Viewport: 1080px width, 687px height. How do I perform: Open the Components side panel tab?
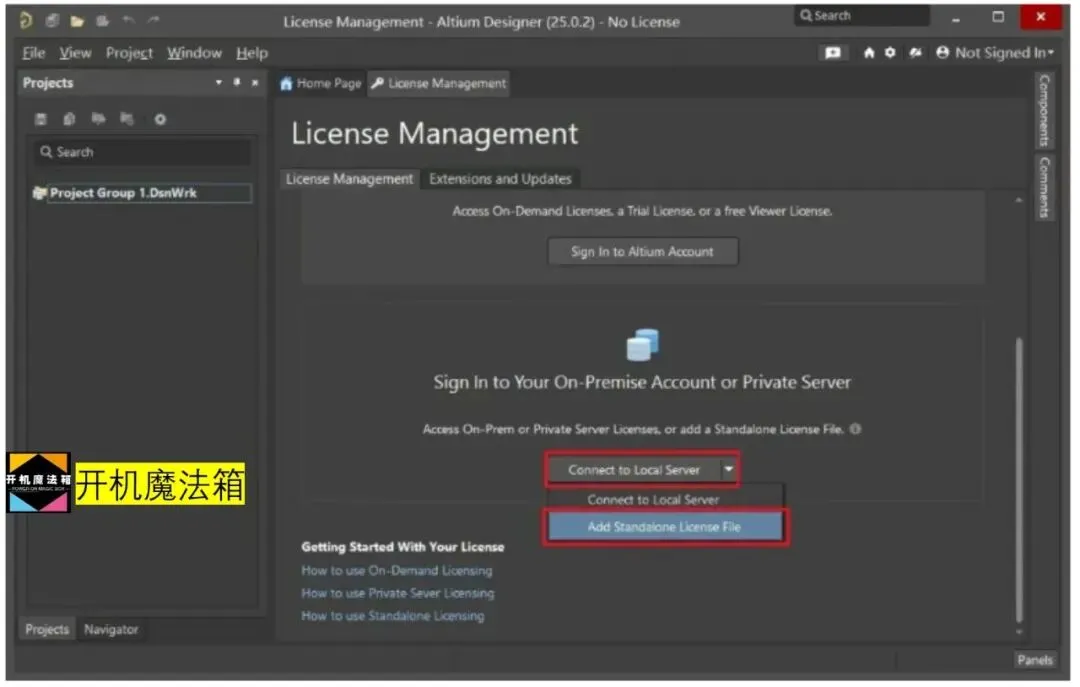[x=1045, y=110]
